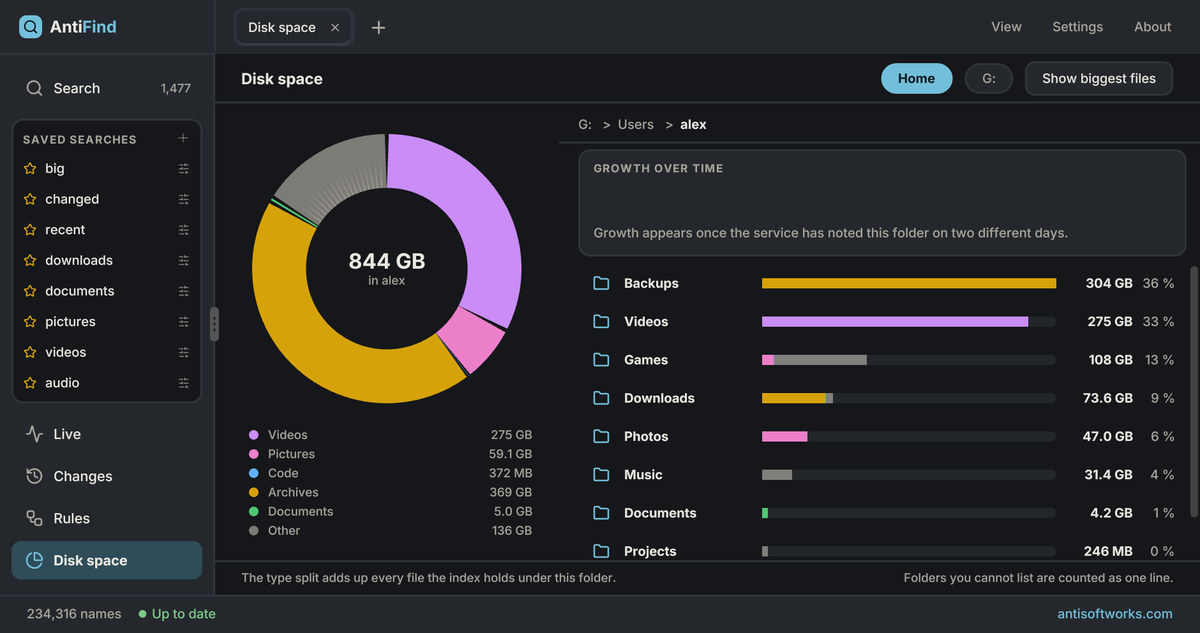The image size is (1200, 633).
Task: Select the Backups row size bar
Action: pos(909,283)
